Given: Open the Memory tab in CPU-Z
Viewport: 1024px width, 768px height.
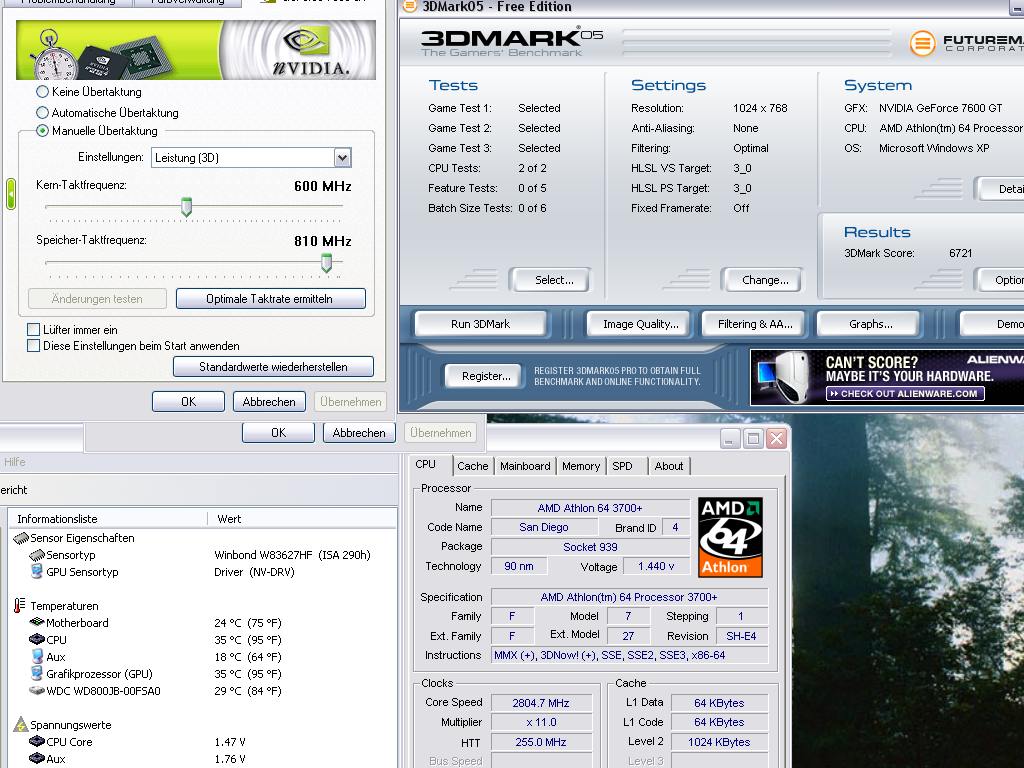Looking at the screenshot, I should (x=581, y=466).
